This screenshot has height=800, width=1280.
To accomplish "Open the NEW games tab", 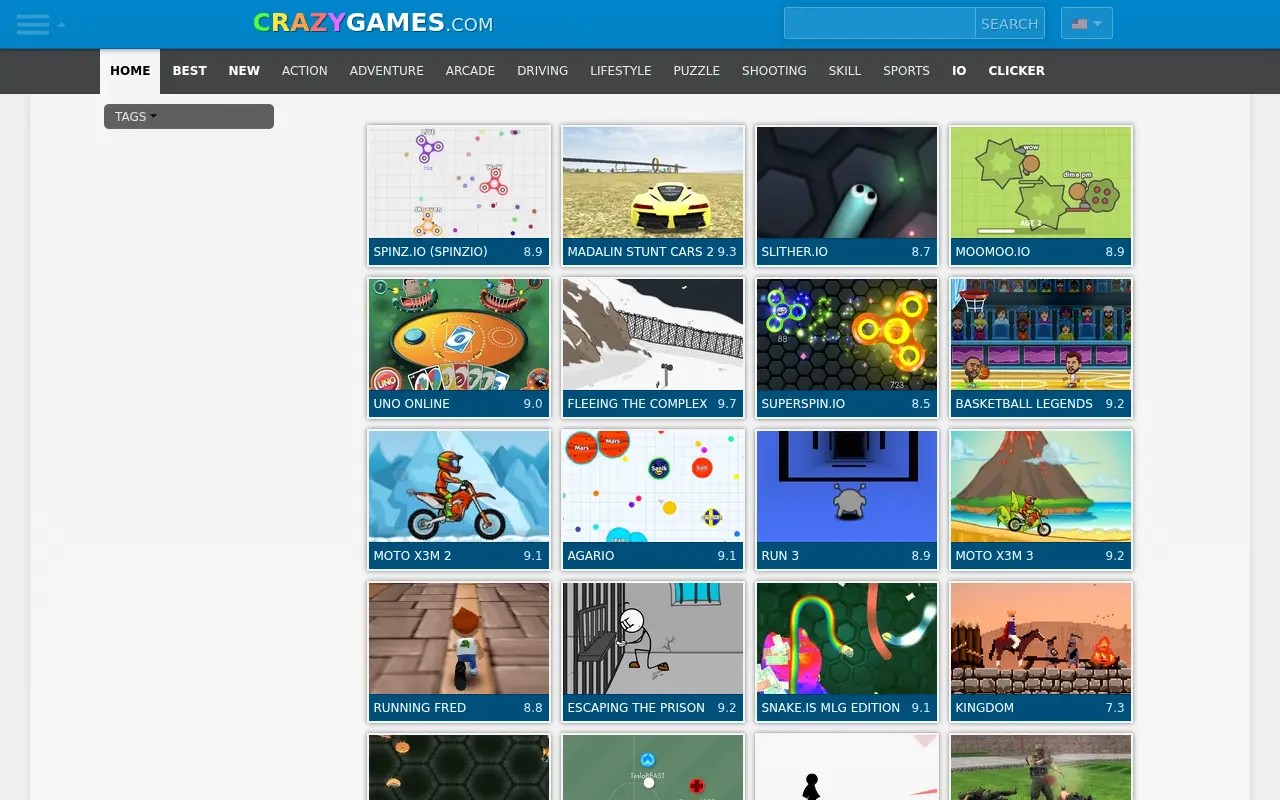I will [x=244, y=71].
